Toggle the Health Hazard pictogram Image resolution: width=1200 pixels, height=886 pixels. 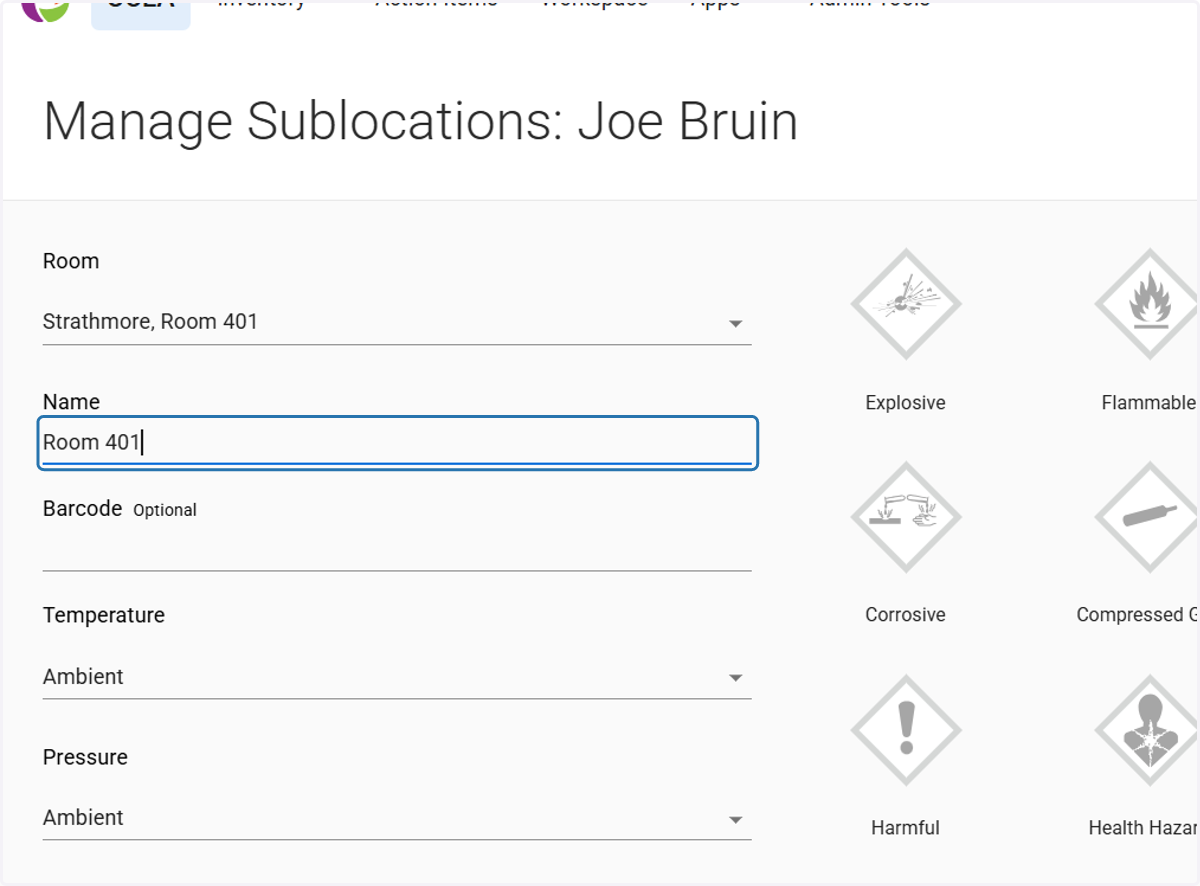[1148, 729]
